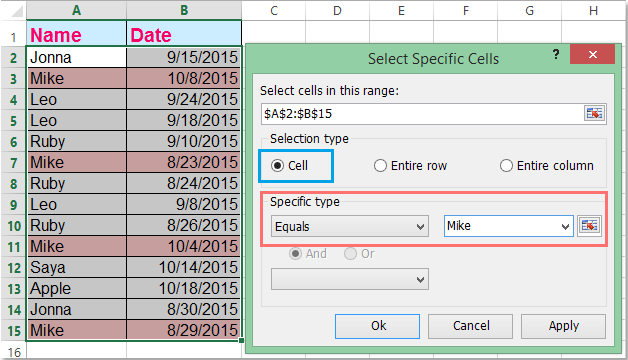Open the Equals condition dropdown
Image resolution: width=628 pixels, height=360 pixels.
pyautogui.click(x=350, y=226)
